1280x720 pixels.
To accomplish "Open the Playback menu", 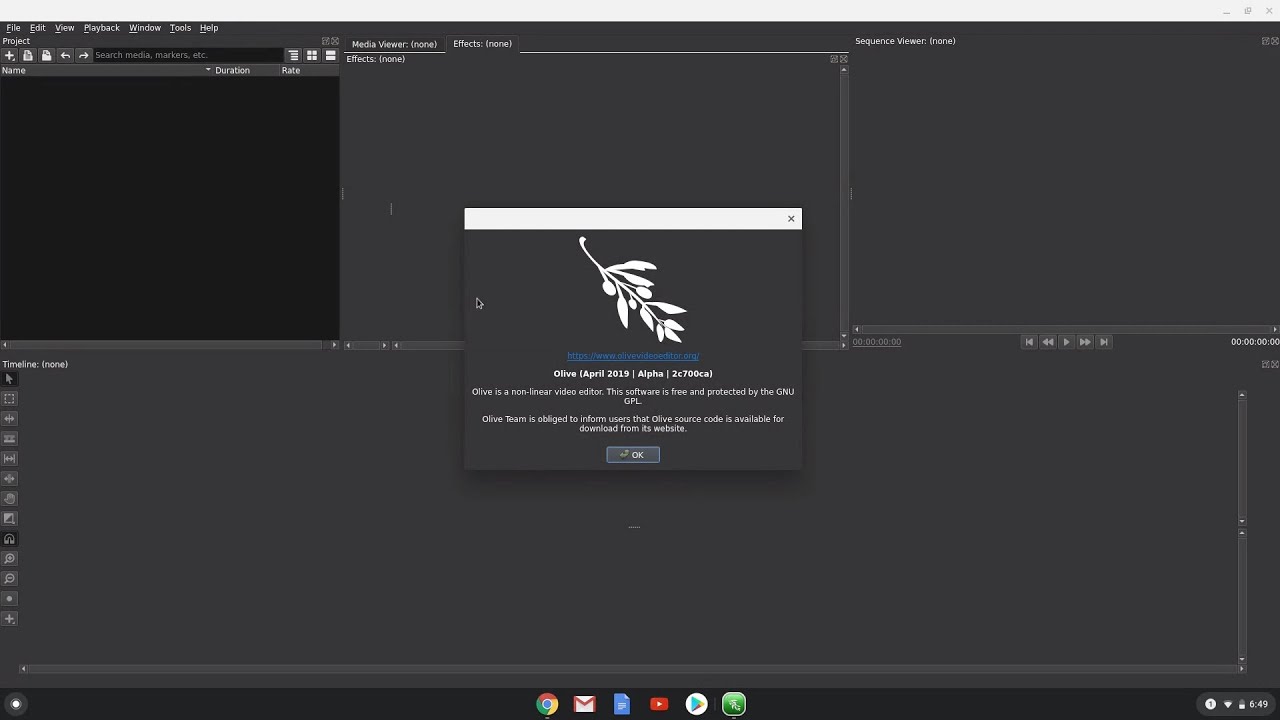I will coord(101,28).
